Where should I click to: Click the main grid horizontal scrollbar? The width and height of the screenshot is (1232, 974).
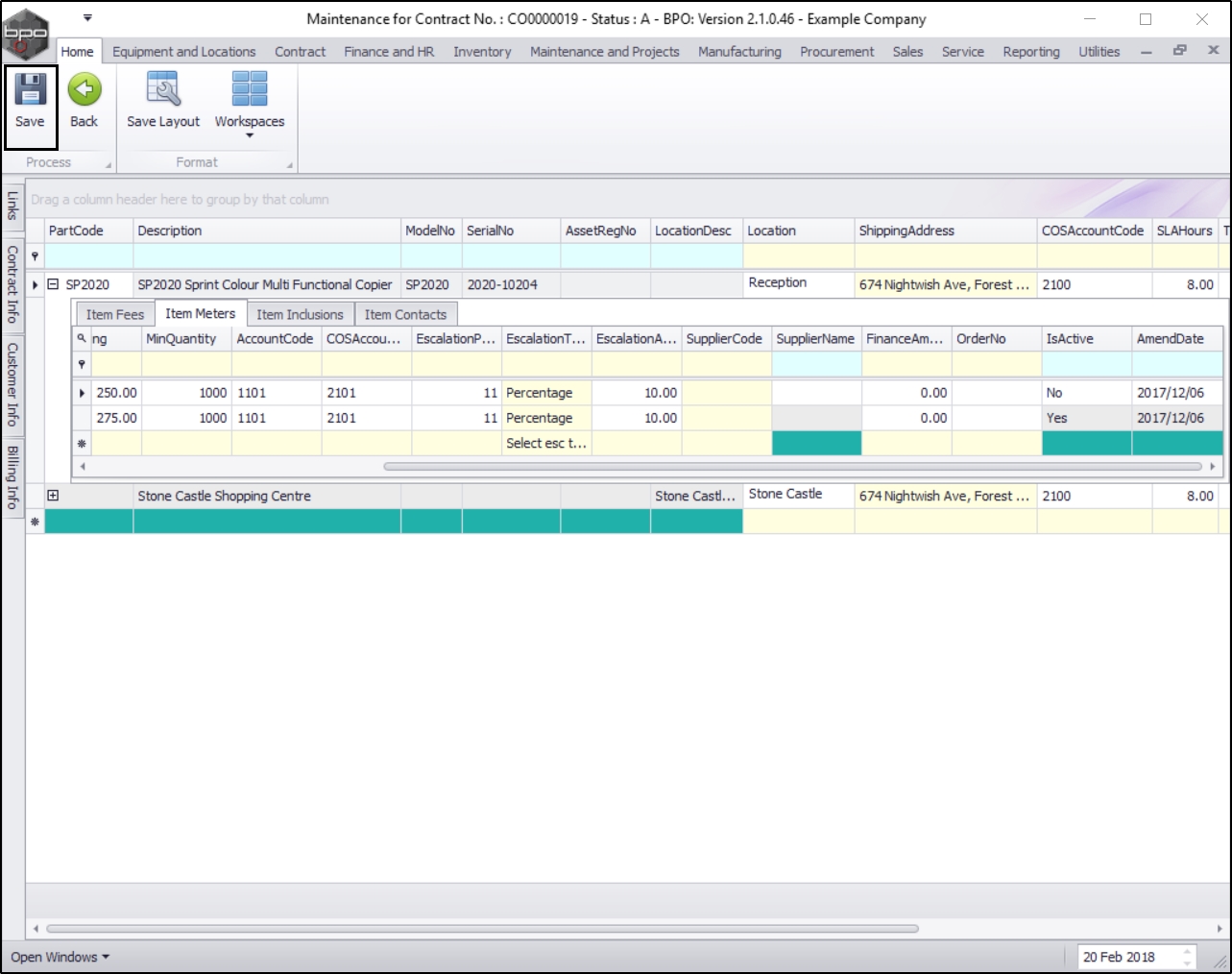[482, 929]
